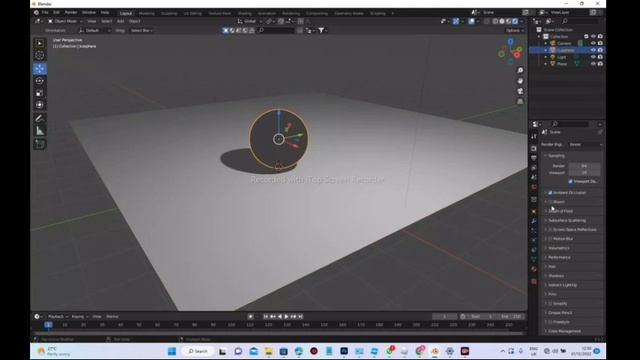Open the timeline Keying menu
640x360 pixels.
point(79,317)
